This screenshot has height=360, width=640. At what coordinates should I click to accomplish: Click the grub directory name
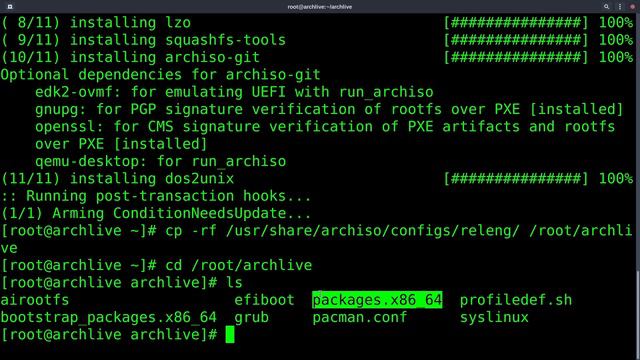[x=251, y=318]
